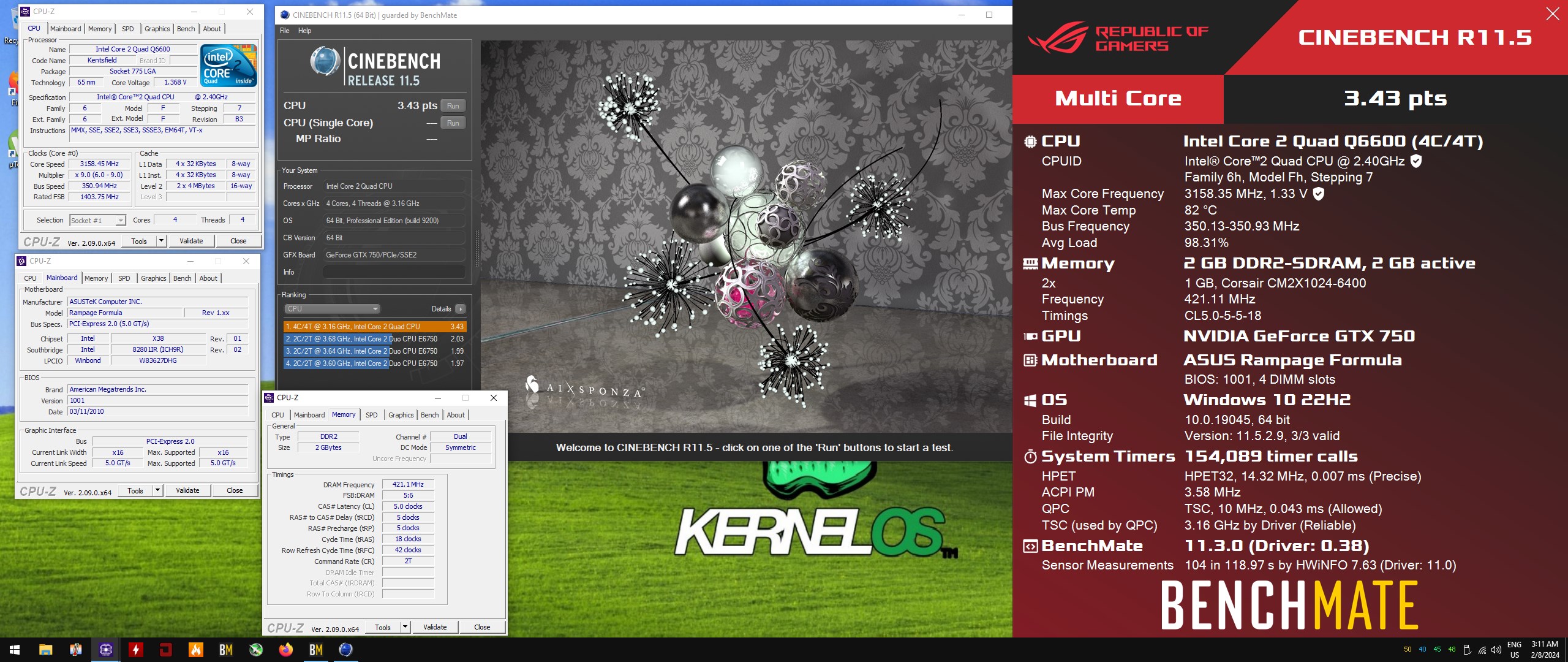Click yellow 50 temperature tray icon
This screenshot has height=662, width=1568.
(1408, 650)
